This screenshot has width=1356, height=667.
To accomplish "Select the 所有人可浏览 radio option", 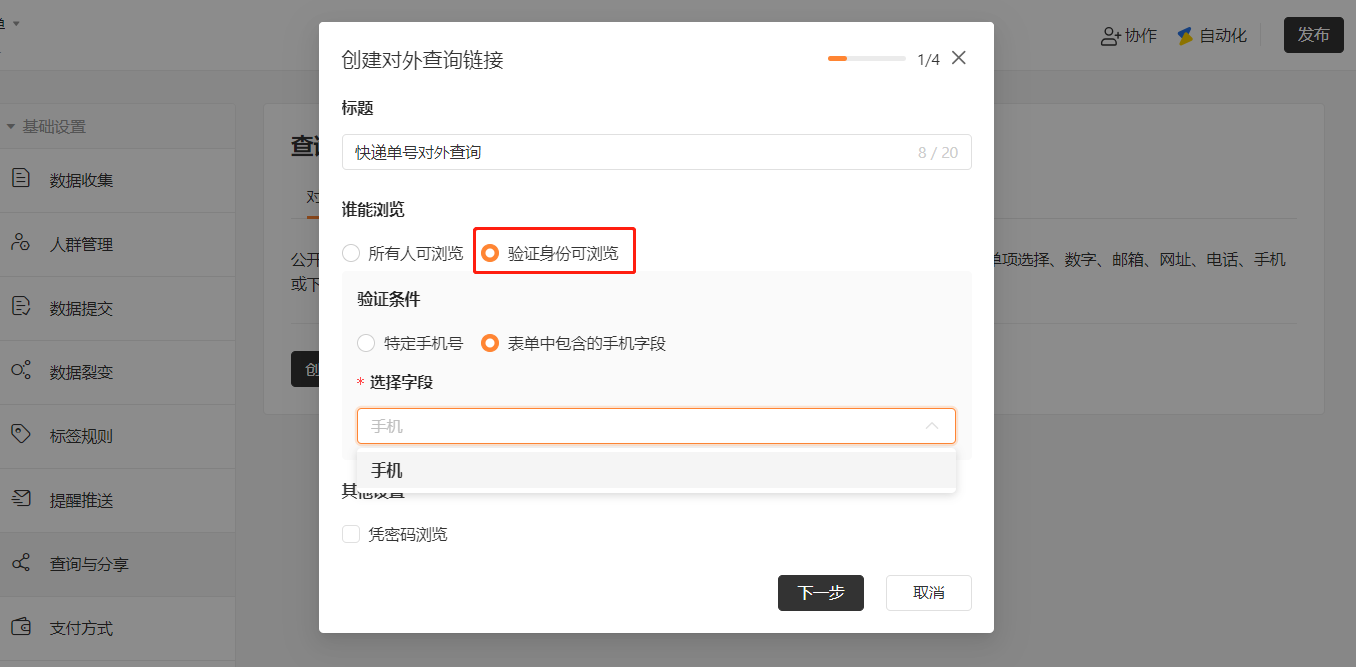I will [351, 253].
